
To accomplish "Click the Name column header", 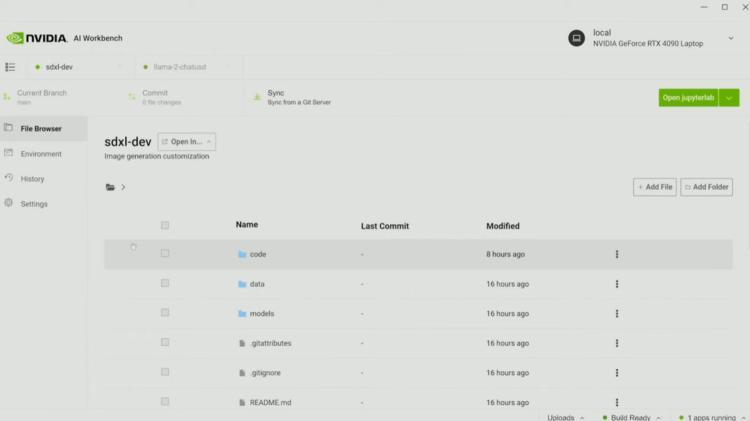I will pyautogui.click(x=247, y=224).
